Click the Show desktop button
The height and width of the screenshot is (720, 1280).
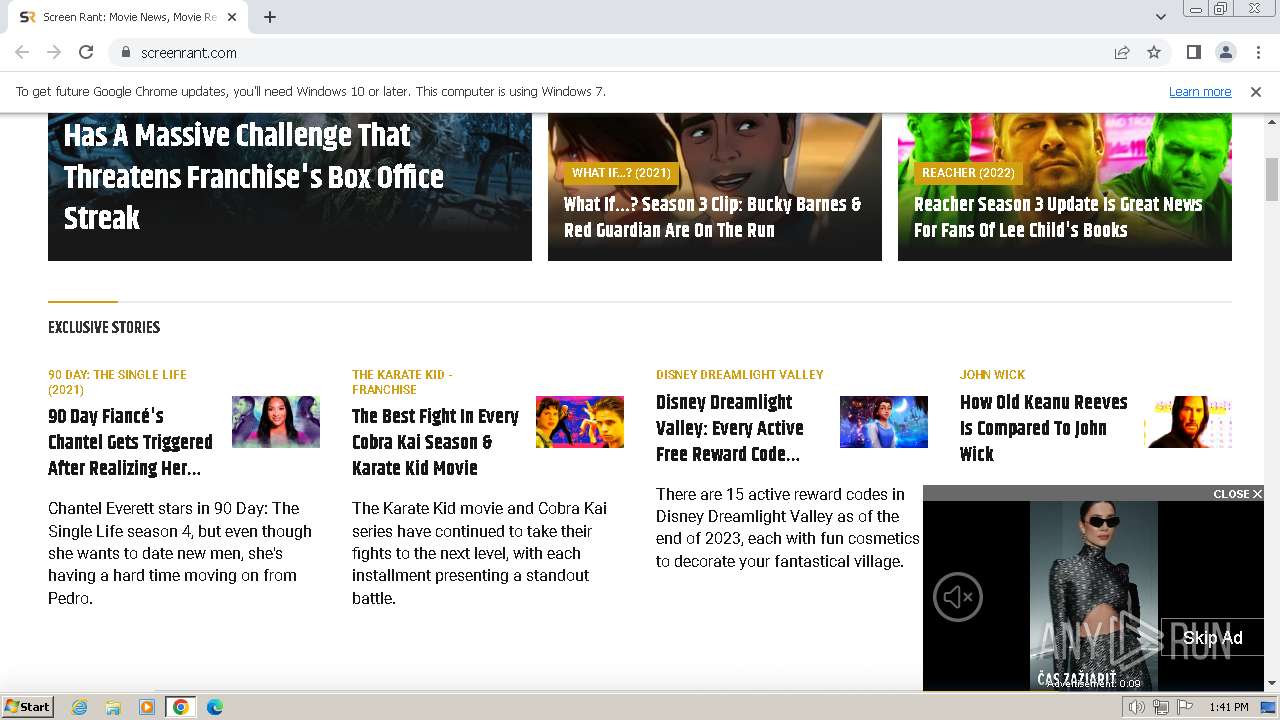[1269, 707]
